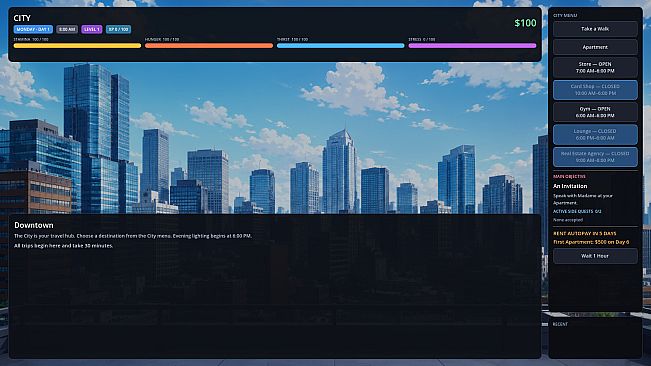
Task: Click the blue Thirst bar
Action: pyautogui.click(x=340, y=46)
